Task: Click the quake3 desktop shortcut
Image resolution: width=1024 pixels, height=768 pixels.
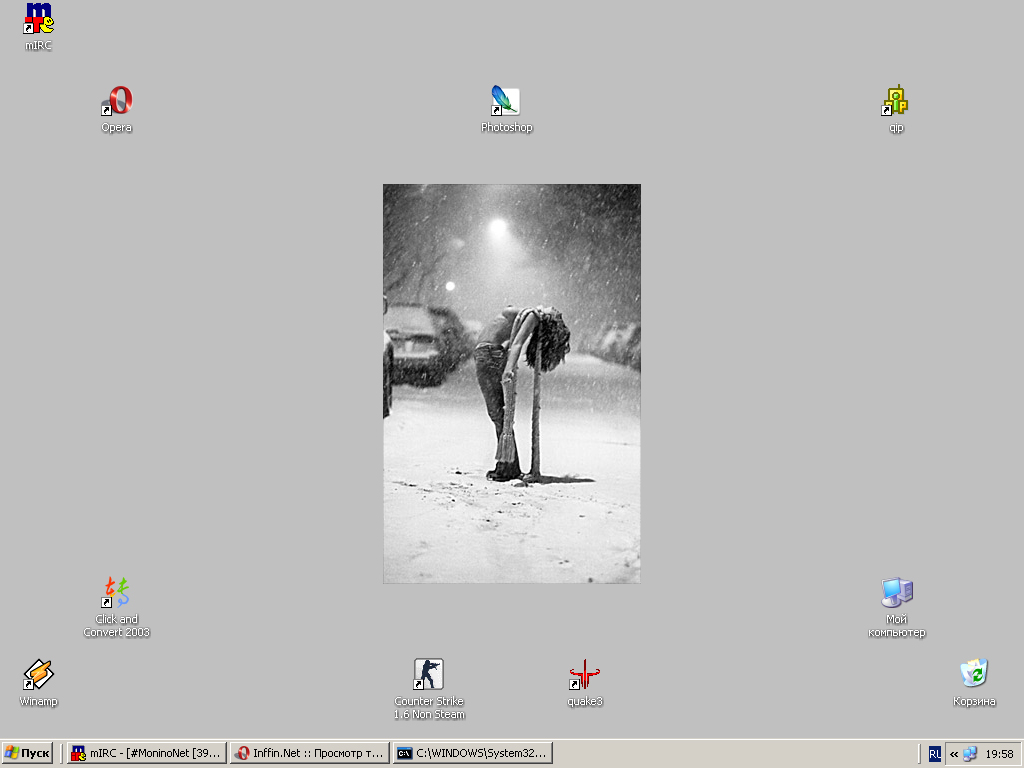Action: [x=585, y=676]
